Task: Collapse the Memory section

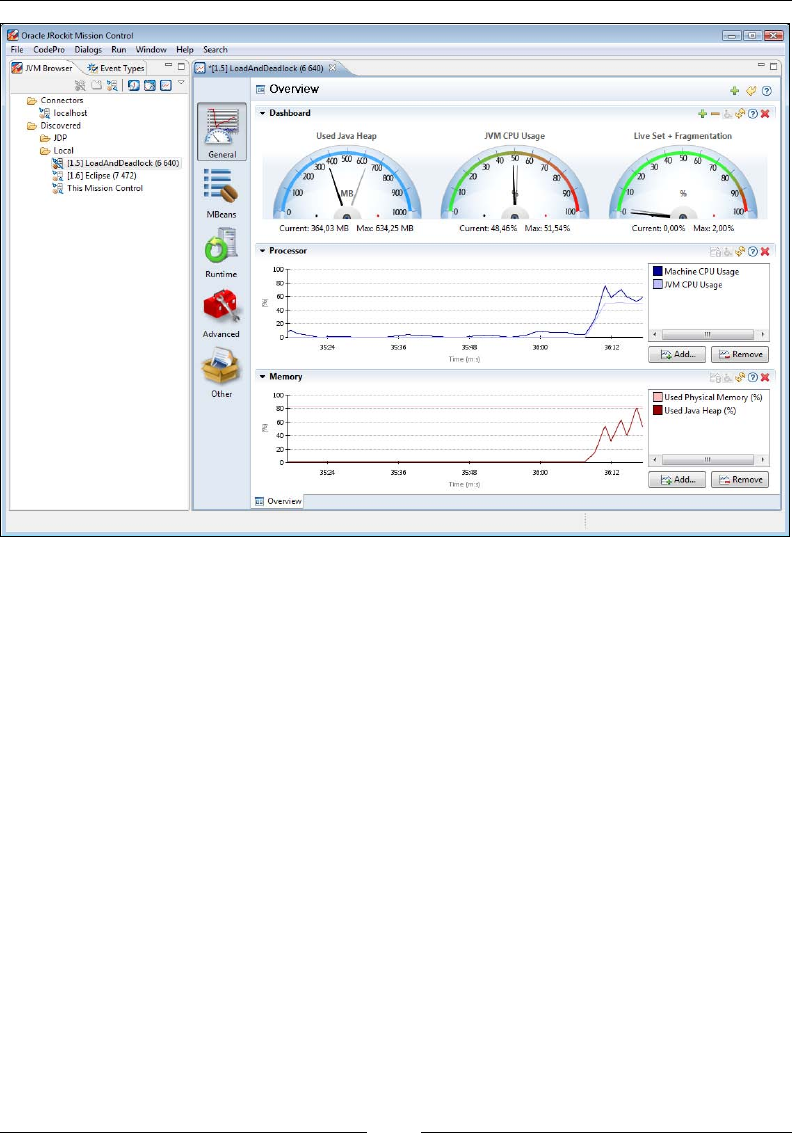Action: pos(262,377)
